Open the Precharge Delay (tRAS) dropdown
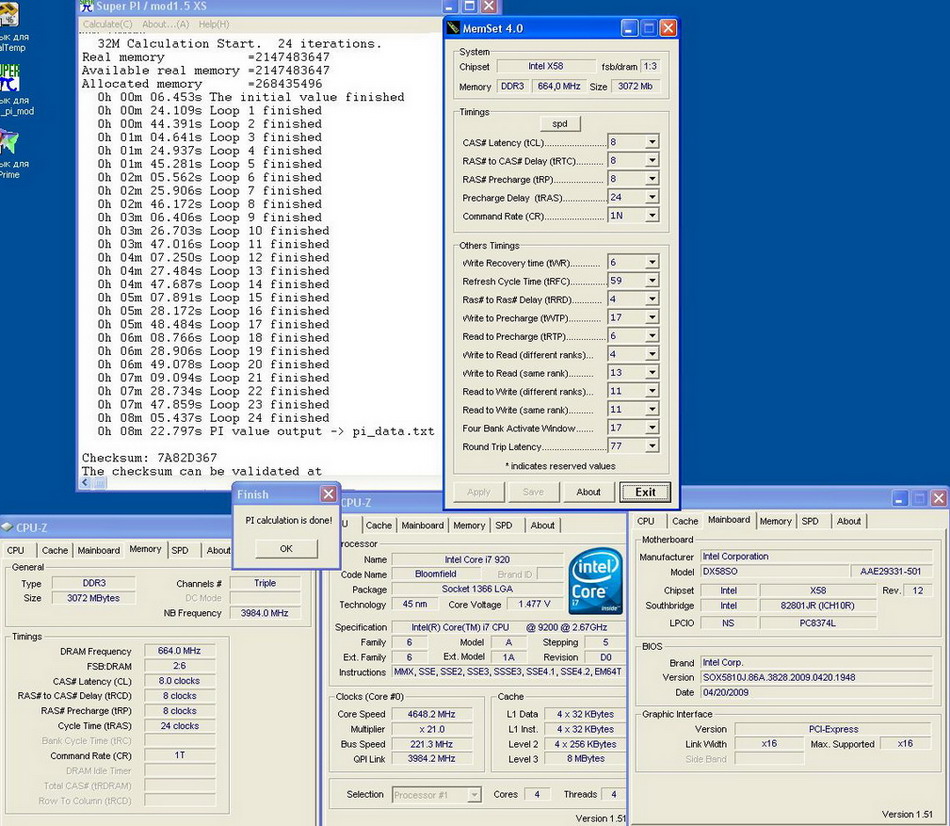The height and width of the screenshot is (826, 950). (652, 198)
